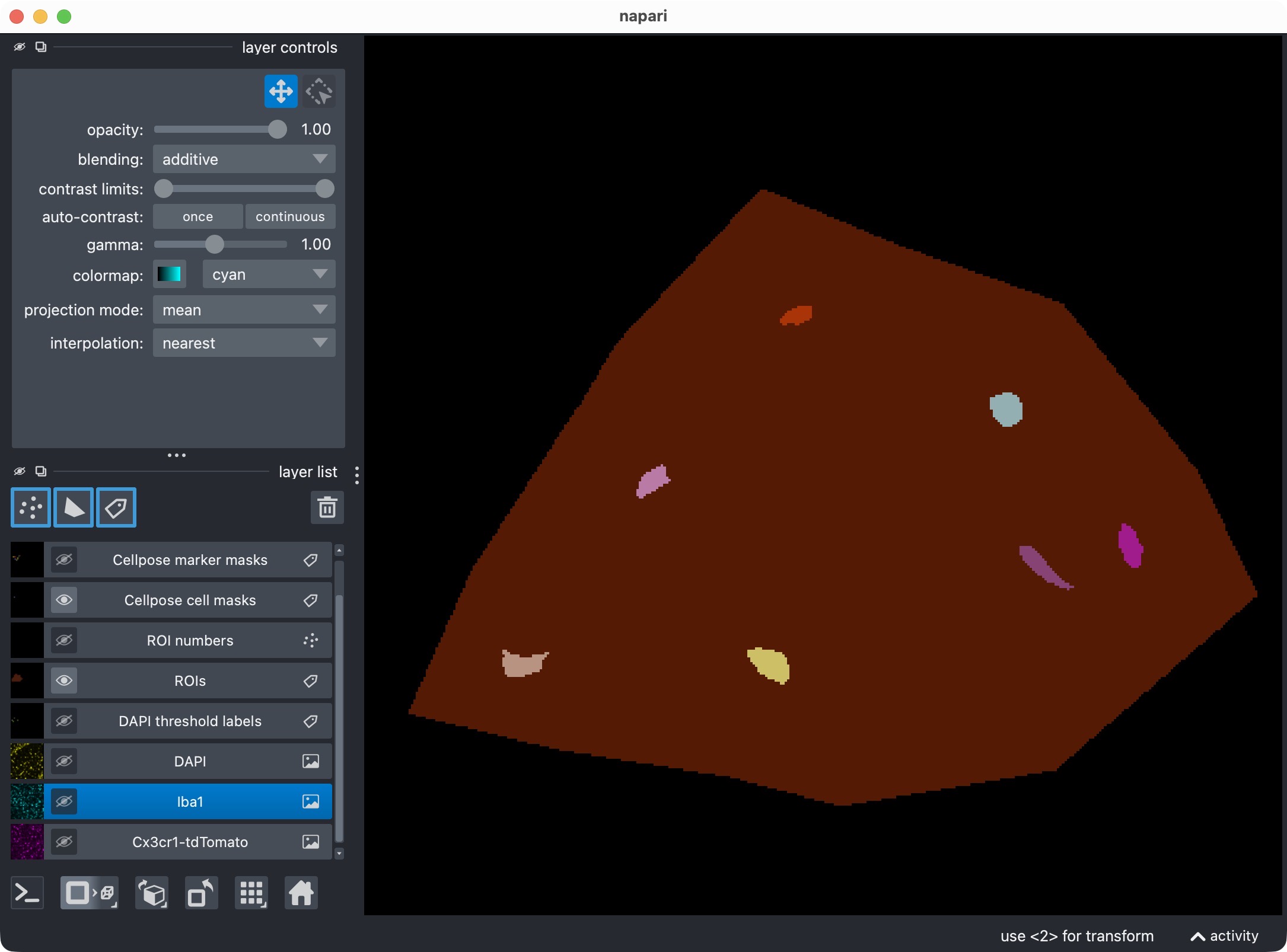This screenshot has height=952, width=1287.
Task: Expand the activity panel
Action: pos(1224,936)
